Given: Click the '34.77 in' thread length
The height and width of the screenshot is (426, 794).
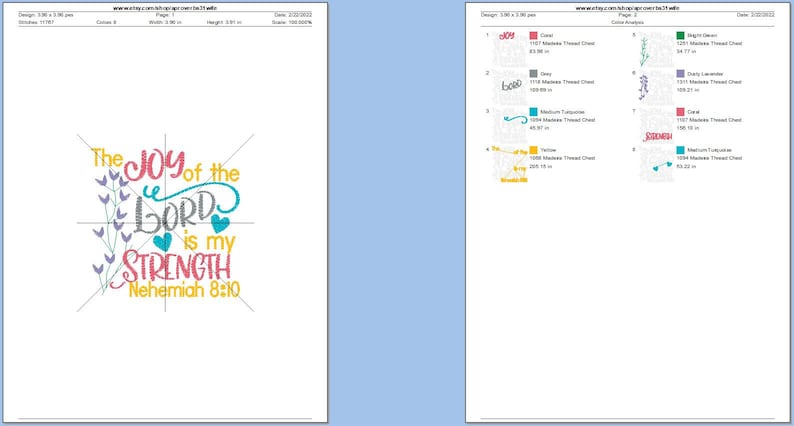Looking at the screenshot, I should pyautogui.click(x=686, y=52).
